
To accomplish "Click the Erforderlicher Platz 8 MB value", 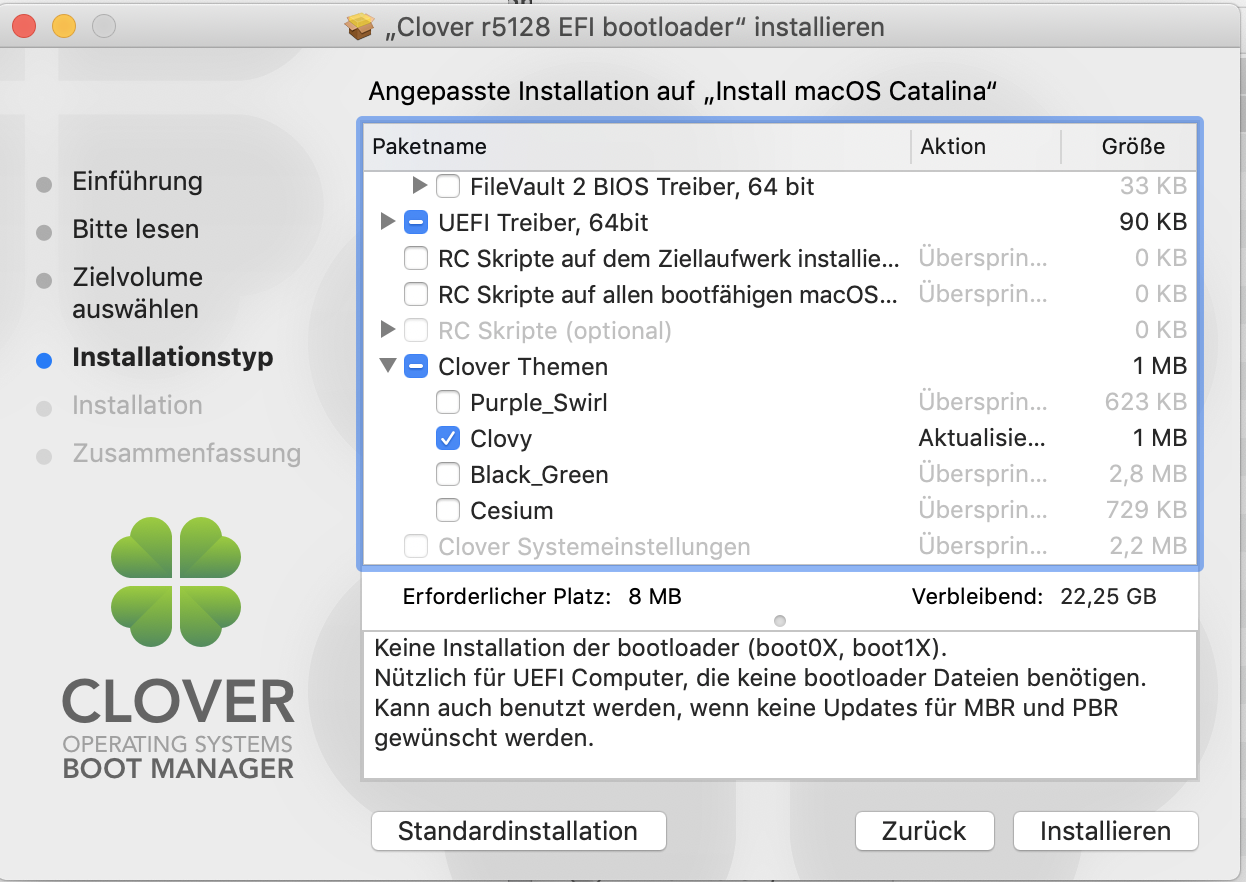I will coord(655,597).
